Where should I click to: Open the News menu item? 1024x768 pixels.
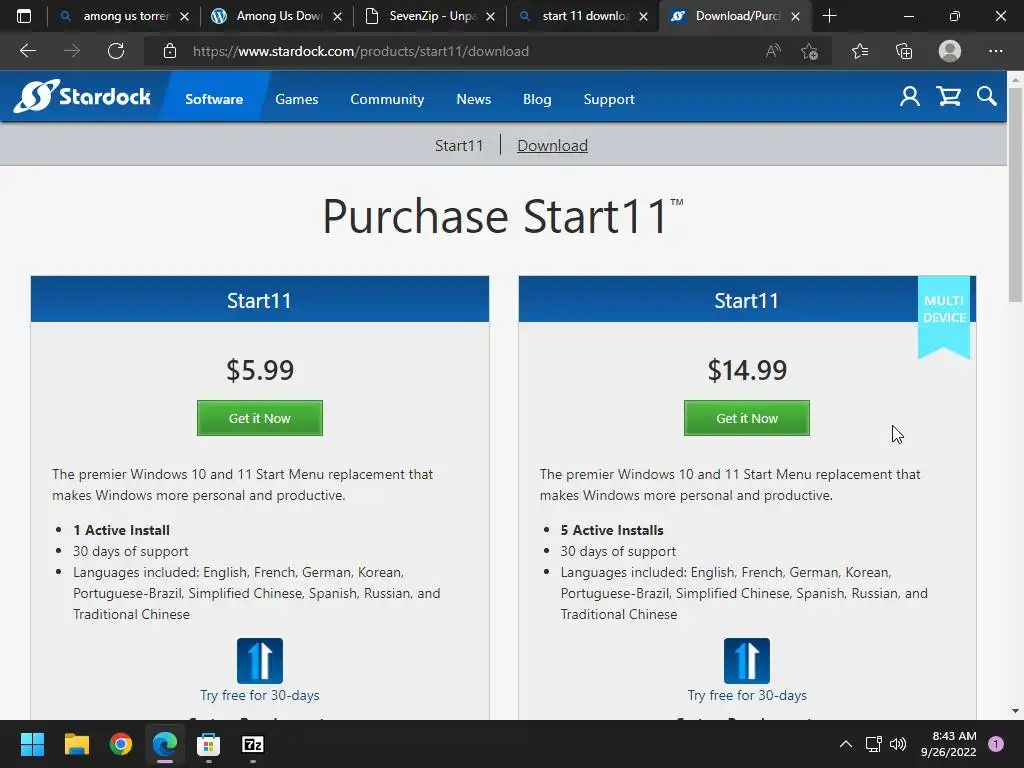point(473,99)
